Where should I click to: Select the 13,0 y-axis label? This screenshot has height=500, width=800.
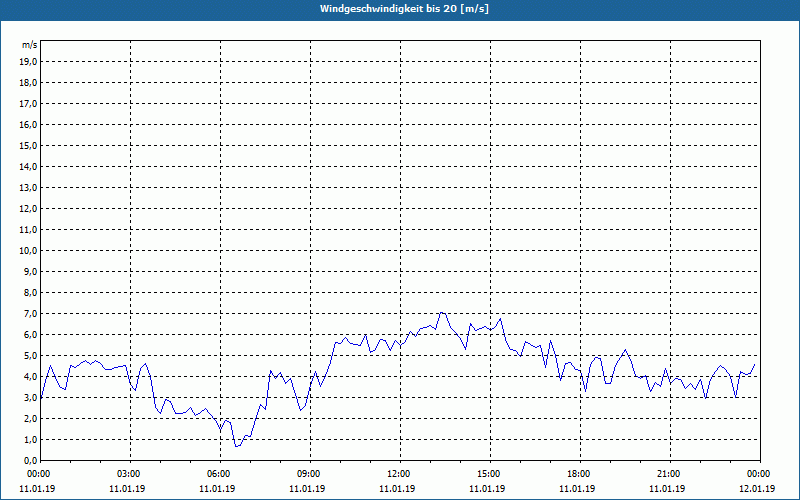(x=28, y=187)
